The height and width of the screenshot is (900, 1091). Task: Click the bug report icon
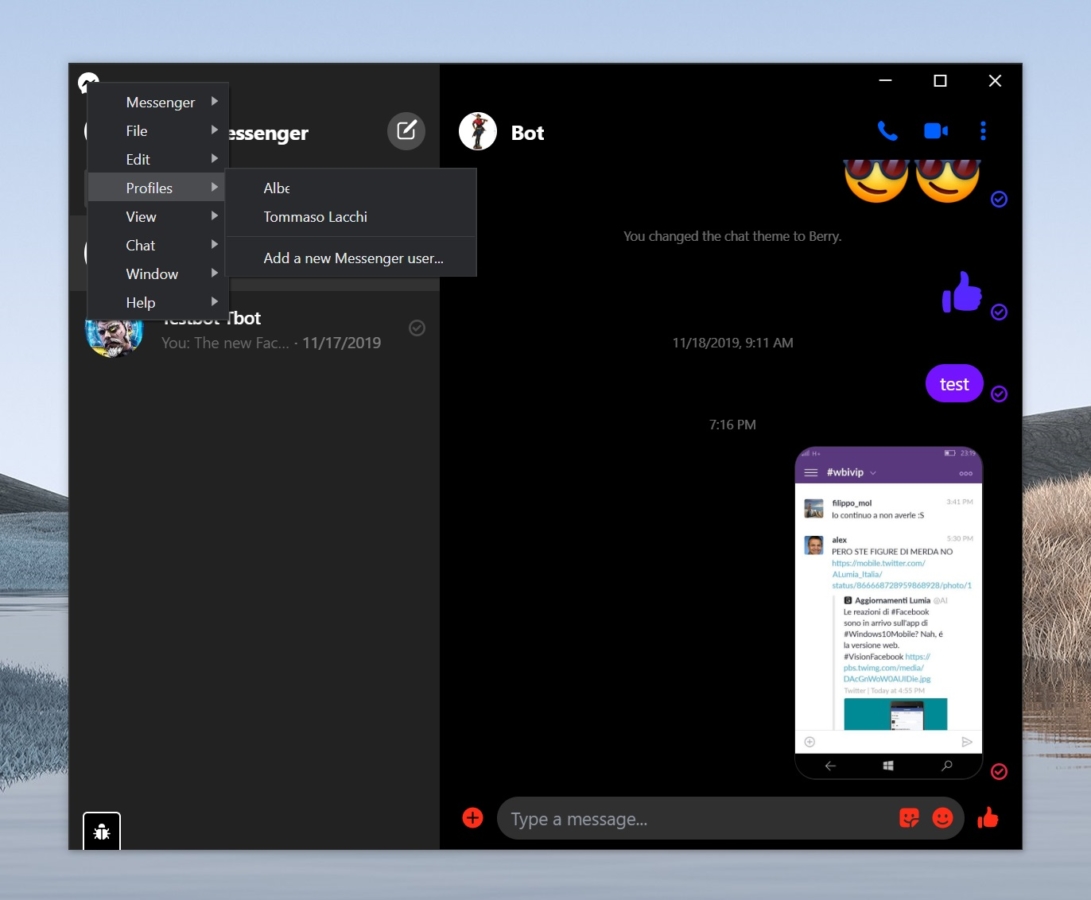(x=101, y=831)
